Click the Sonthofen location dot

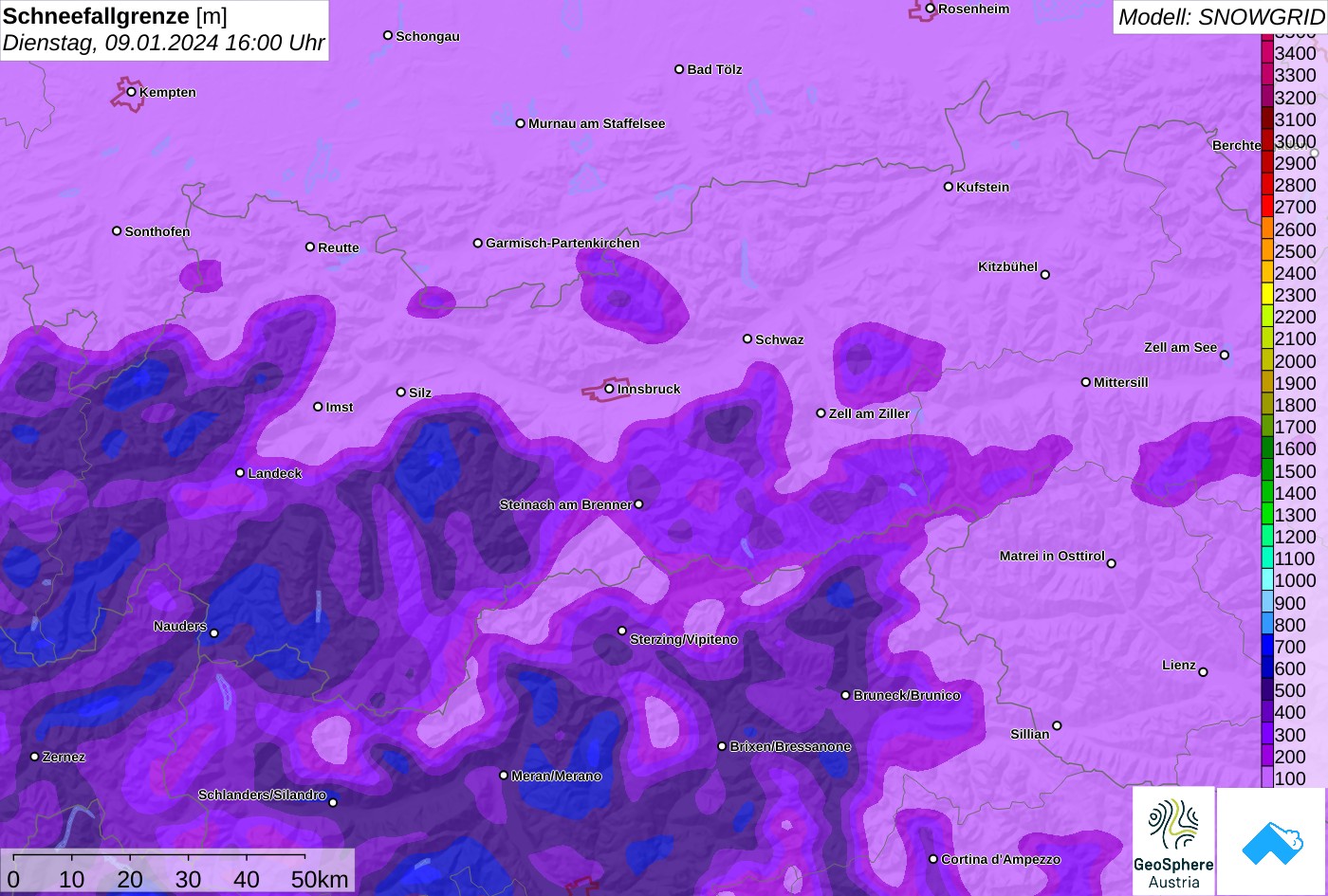(117, 231)
